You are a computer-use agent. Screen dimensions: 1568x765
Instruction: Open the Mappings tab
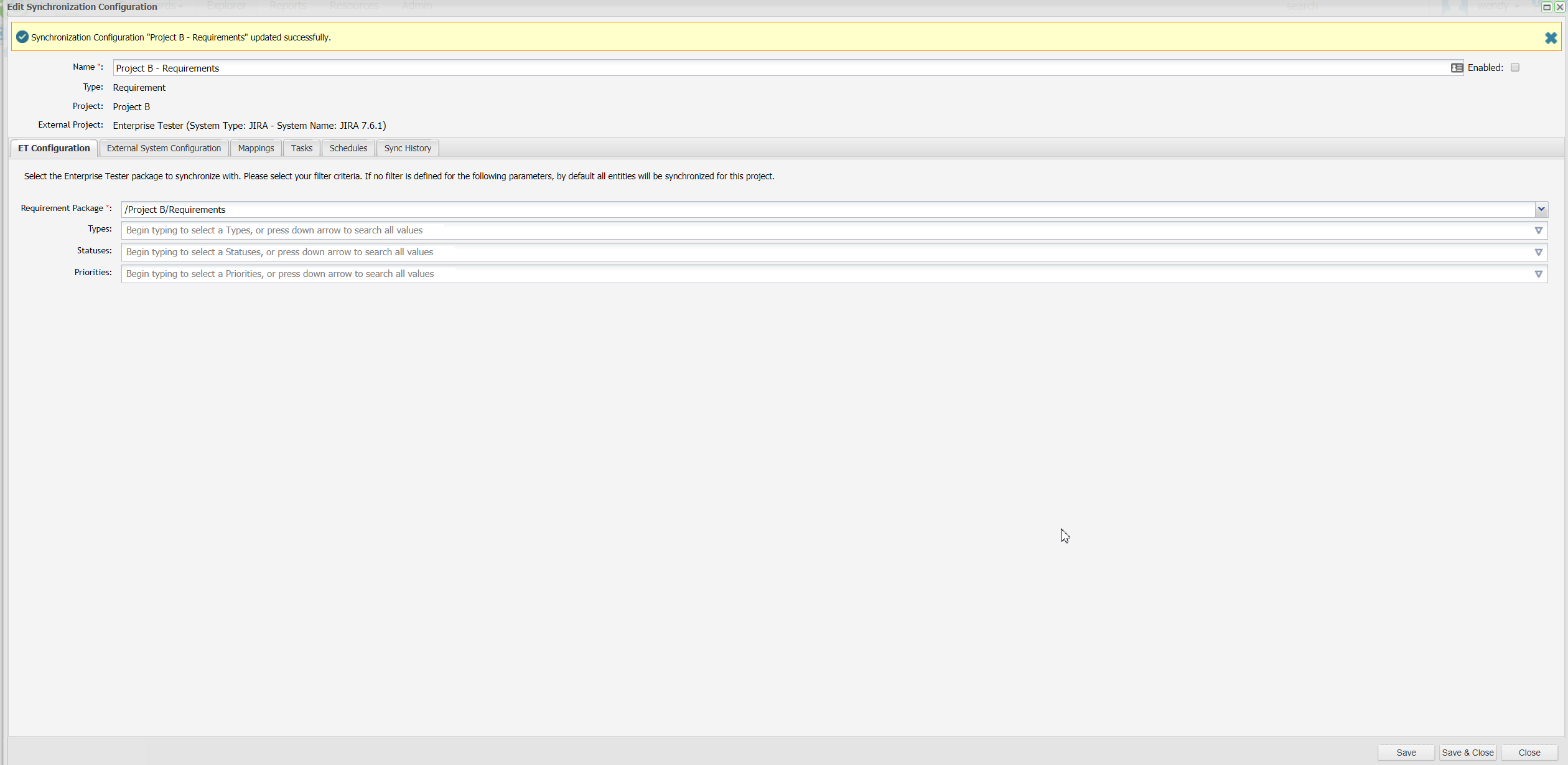coord(256,148)
